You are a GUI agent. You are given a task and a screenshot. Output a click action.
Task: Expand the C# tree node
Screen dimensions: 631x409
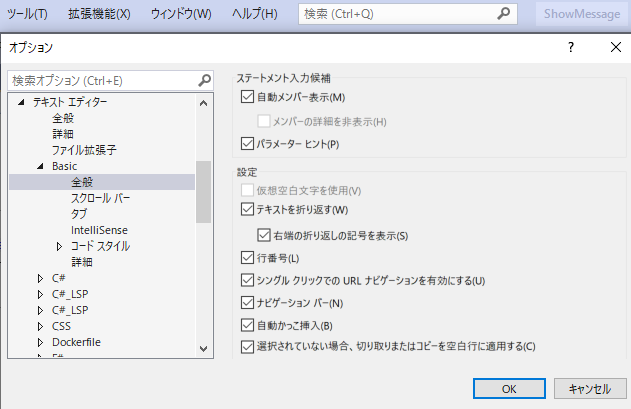[40, 278]
